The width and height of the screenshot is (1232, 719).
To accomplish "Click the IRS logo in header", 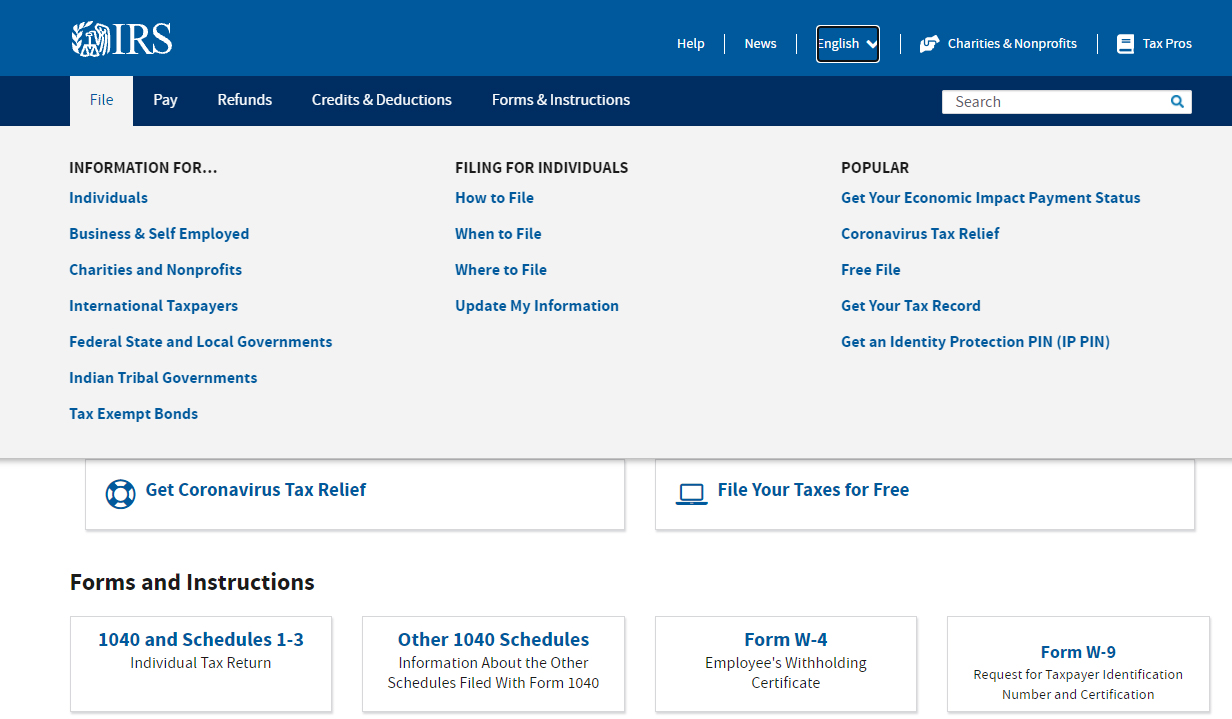I will click(x=122, y=39).
